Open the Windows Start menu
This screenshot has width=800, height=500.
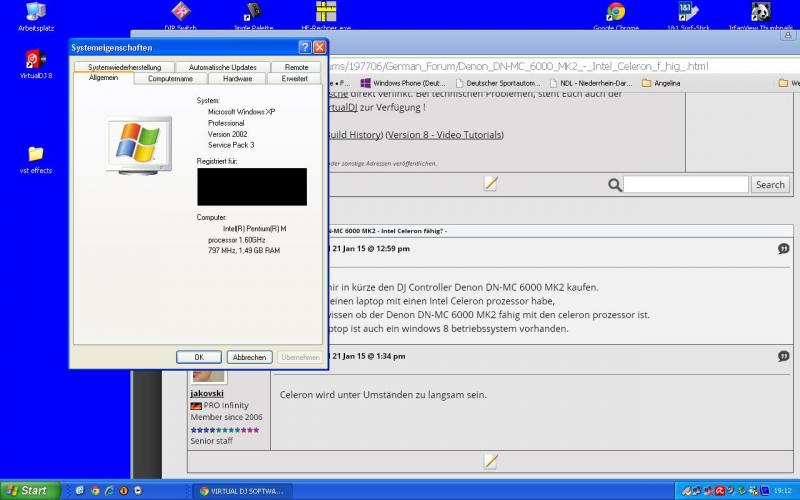pos(28,490)
